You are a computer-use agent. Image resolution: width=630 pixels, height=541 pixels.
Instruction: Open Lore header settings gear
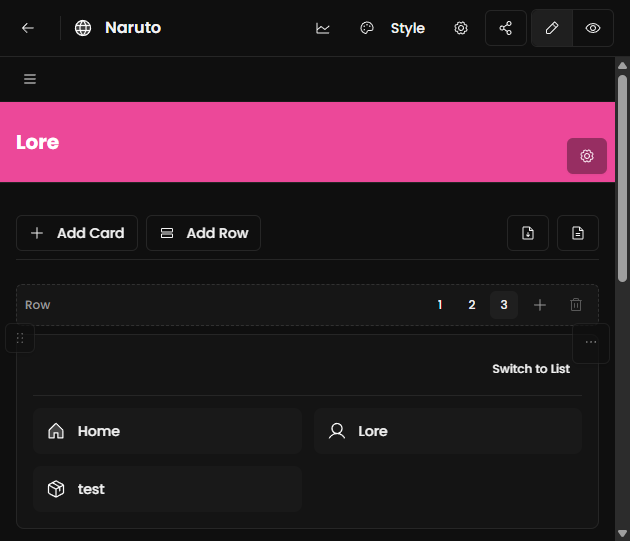click(x=587, y=156)
